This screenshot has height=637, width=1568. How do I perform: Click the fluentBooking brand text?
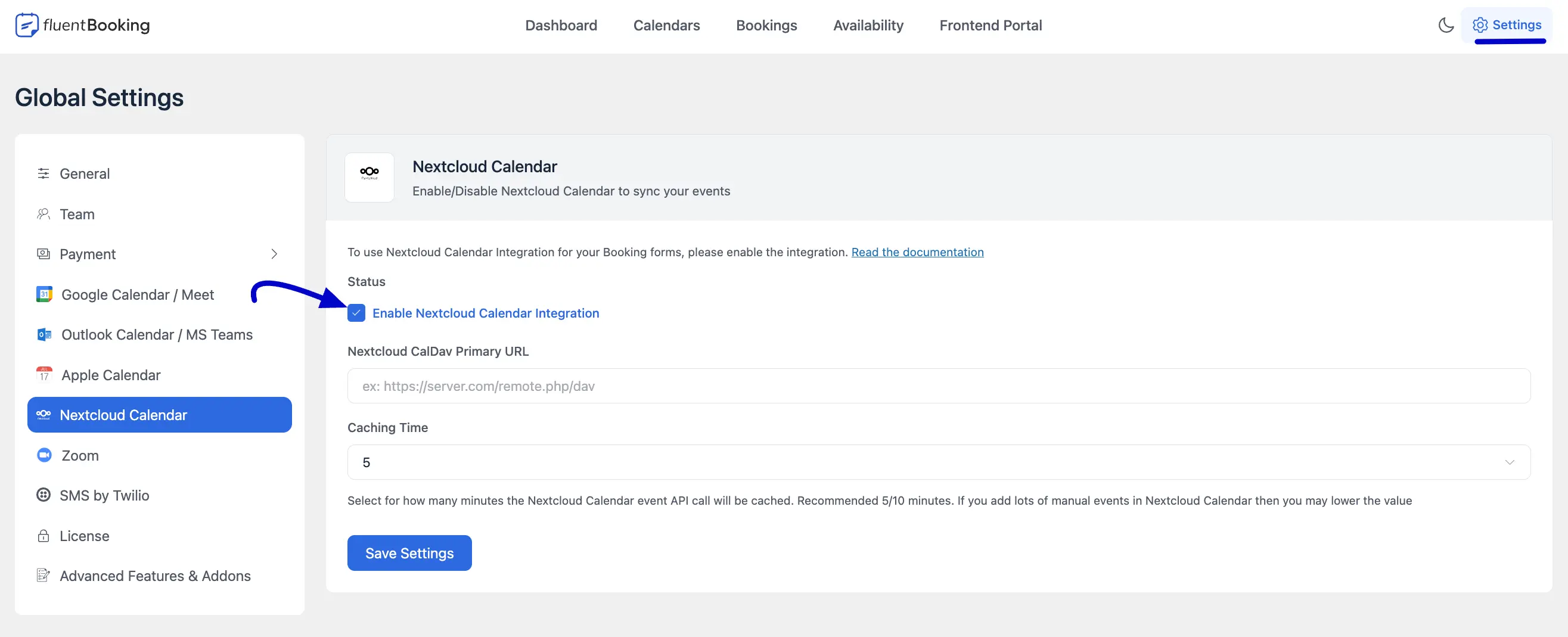click(x=96, y=26)
